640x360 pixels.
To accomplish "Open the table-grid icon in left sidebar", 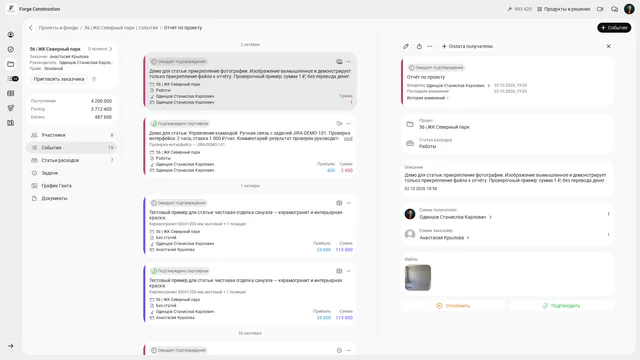I will click(11, 93).
